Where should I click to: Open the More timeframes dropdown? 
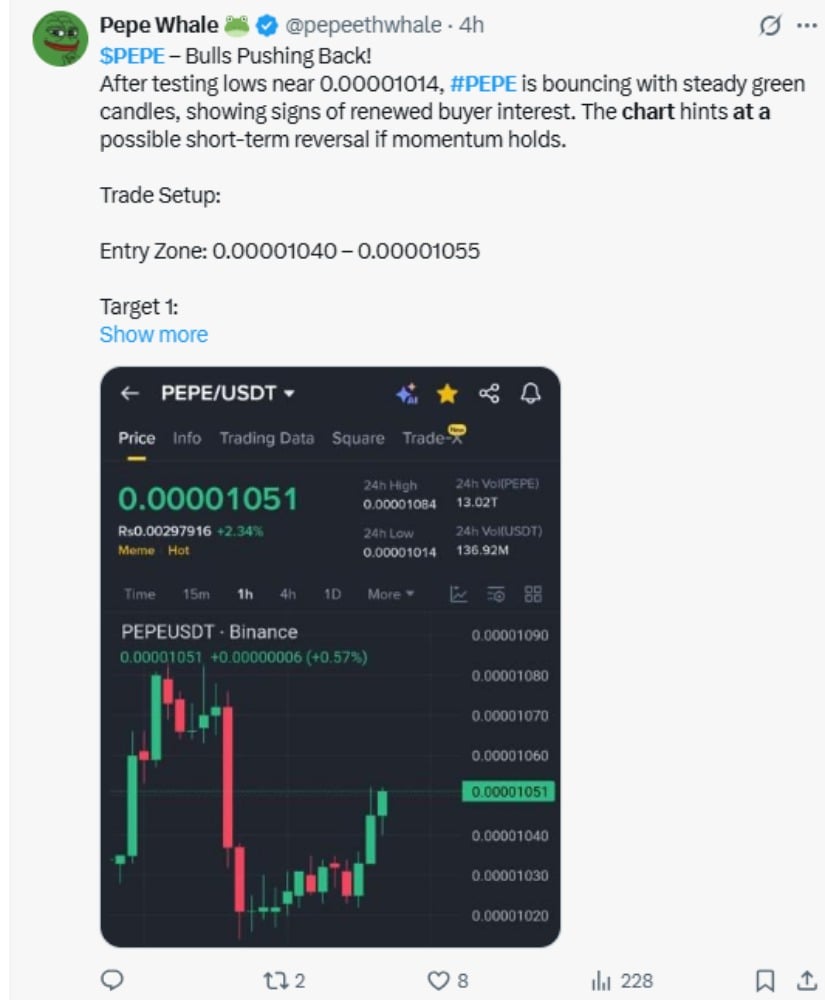coord(390,594)
